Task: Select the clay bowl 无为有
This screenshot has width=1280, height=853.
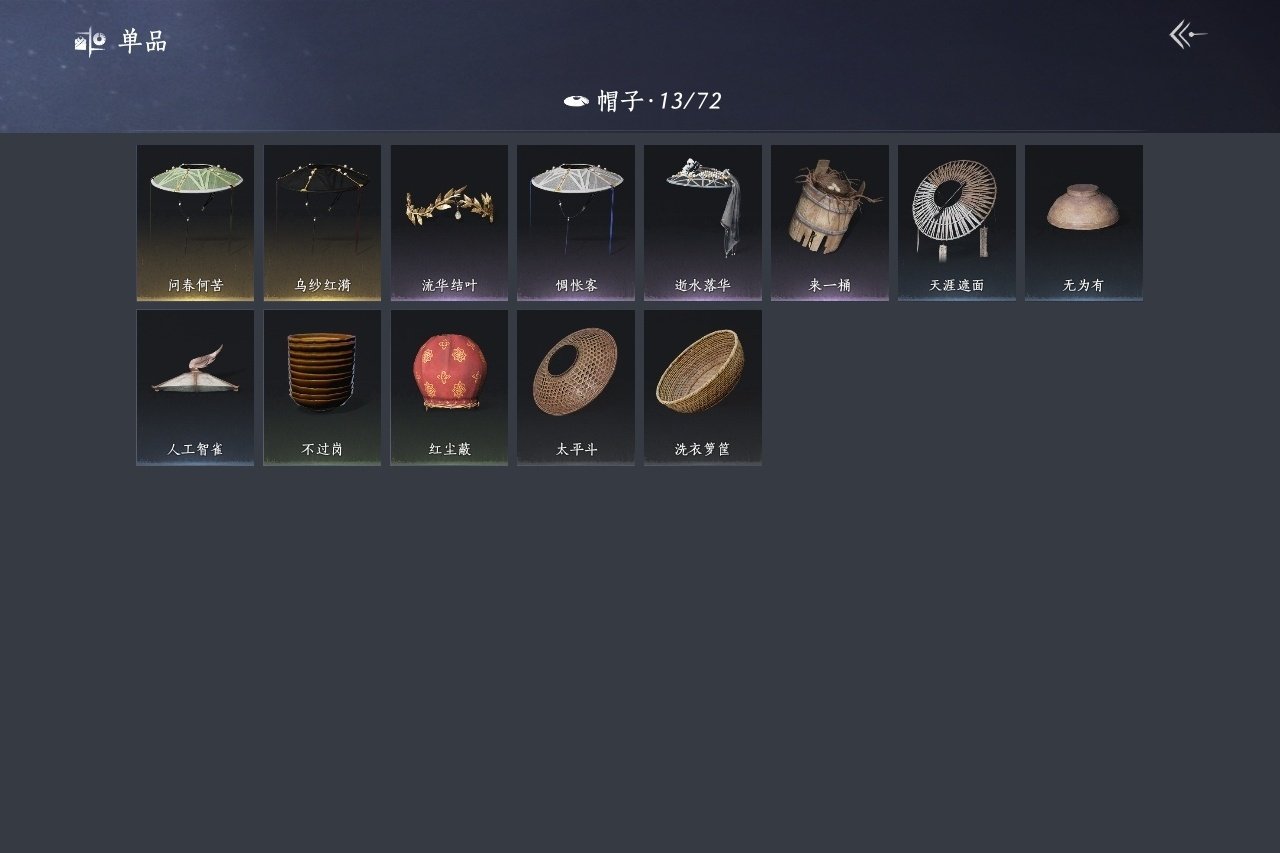Action: tap(1084, 223)
